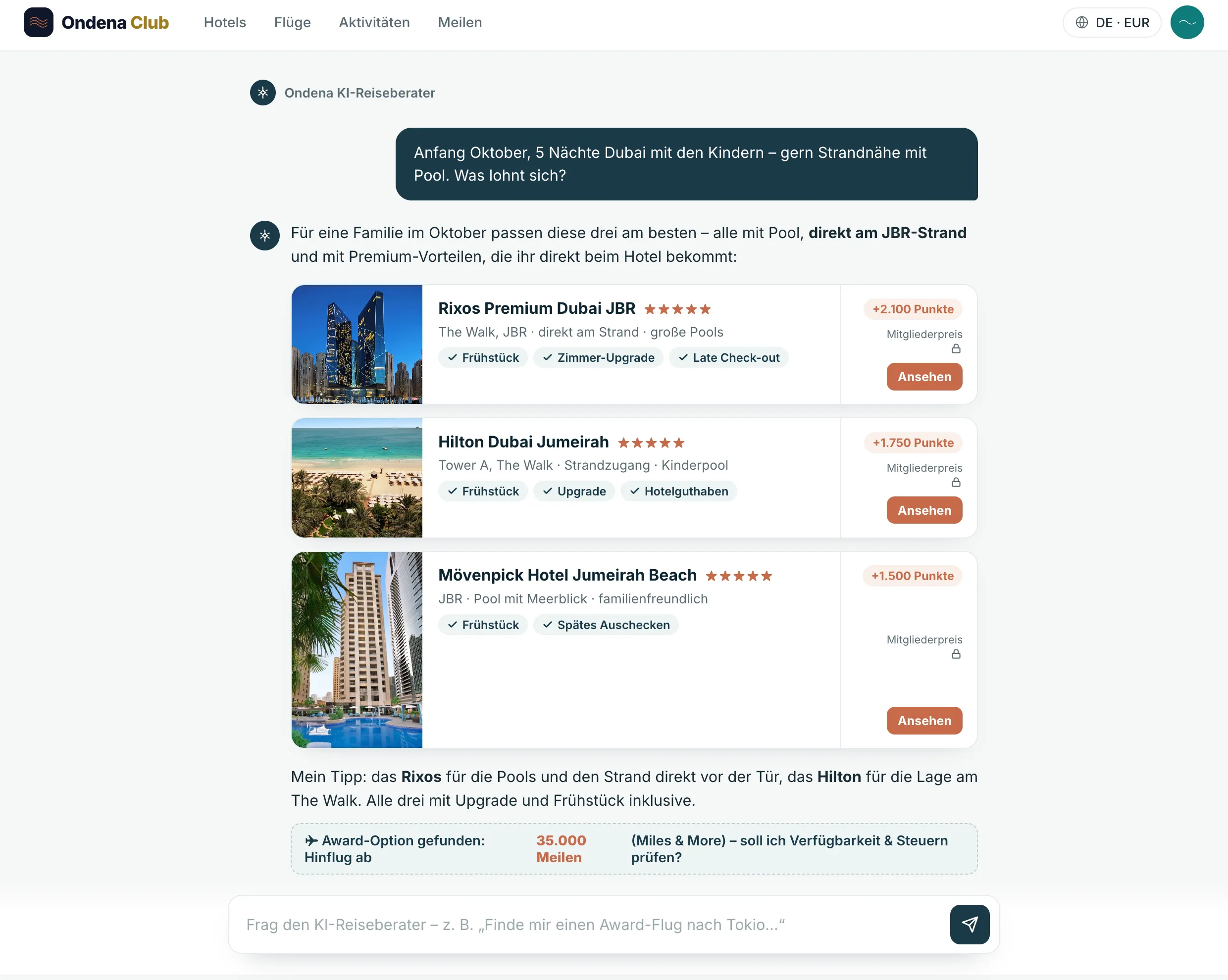Viewport: 1228px width, 980px height.
Task: Click the Upgrade chip on the Hilton card
Action: tap(573, 491)
